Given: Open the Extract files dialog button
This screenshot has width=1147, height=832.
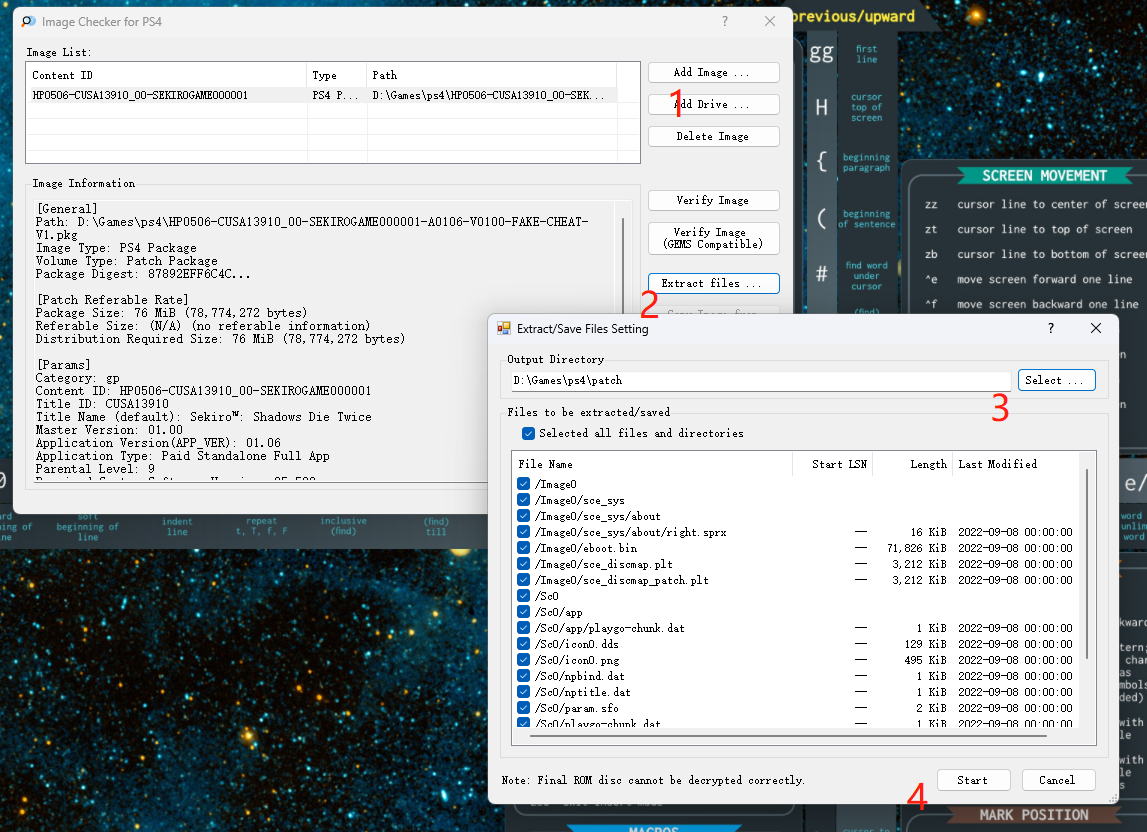Looking at the screenshot, I should (x=713, y=283).
